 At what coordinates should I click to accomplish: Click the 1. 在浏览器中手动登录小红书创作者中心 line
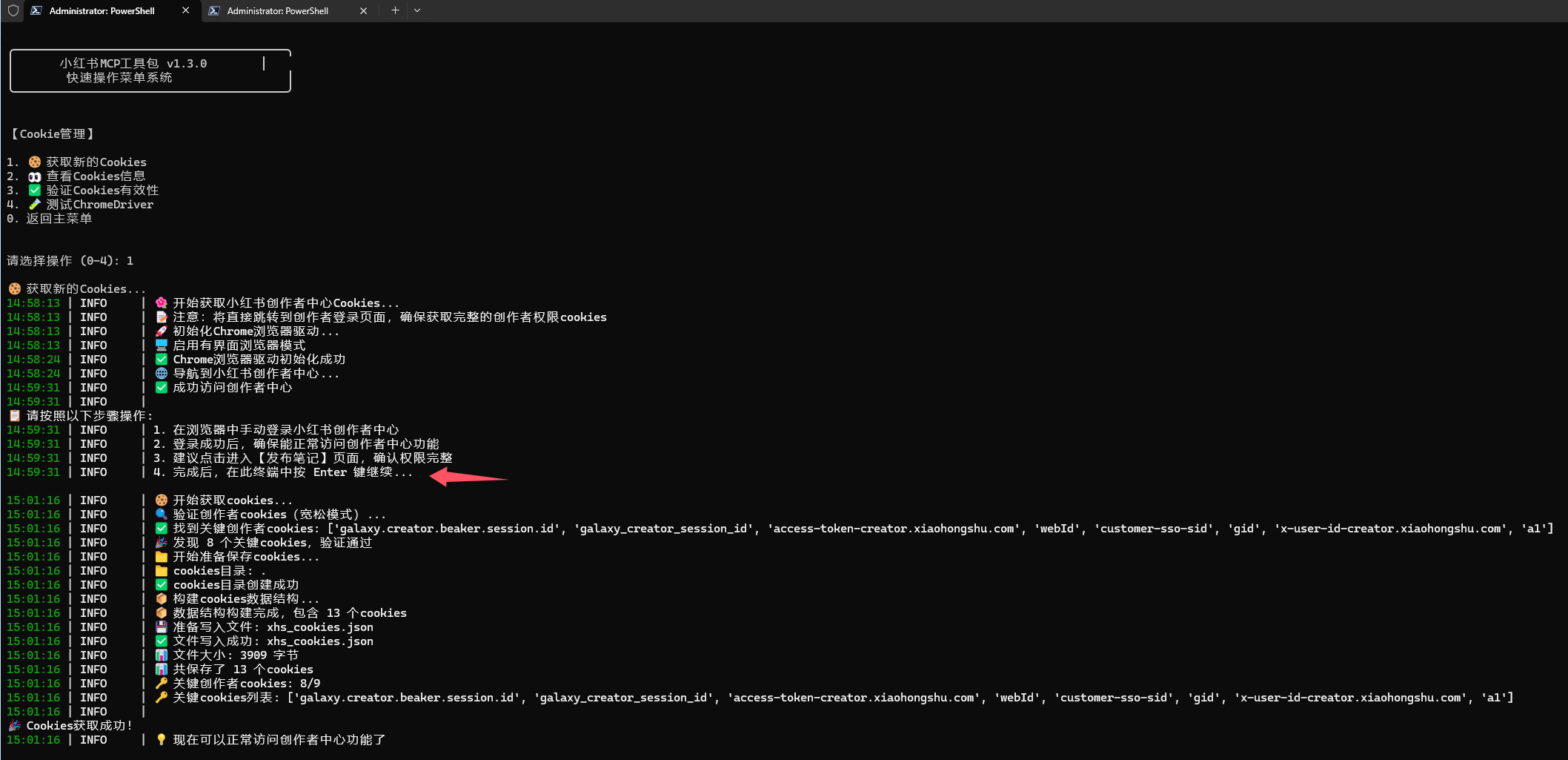point(276,429)
